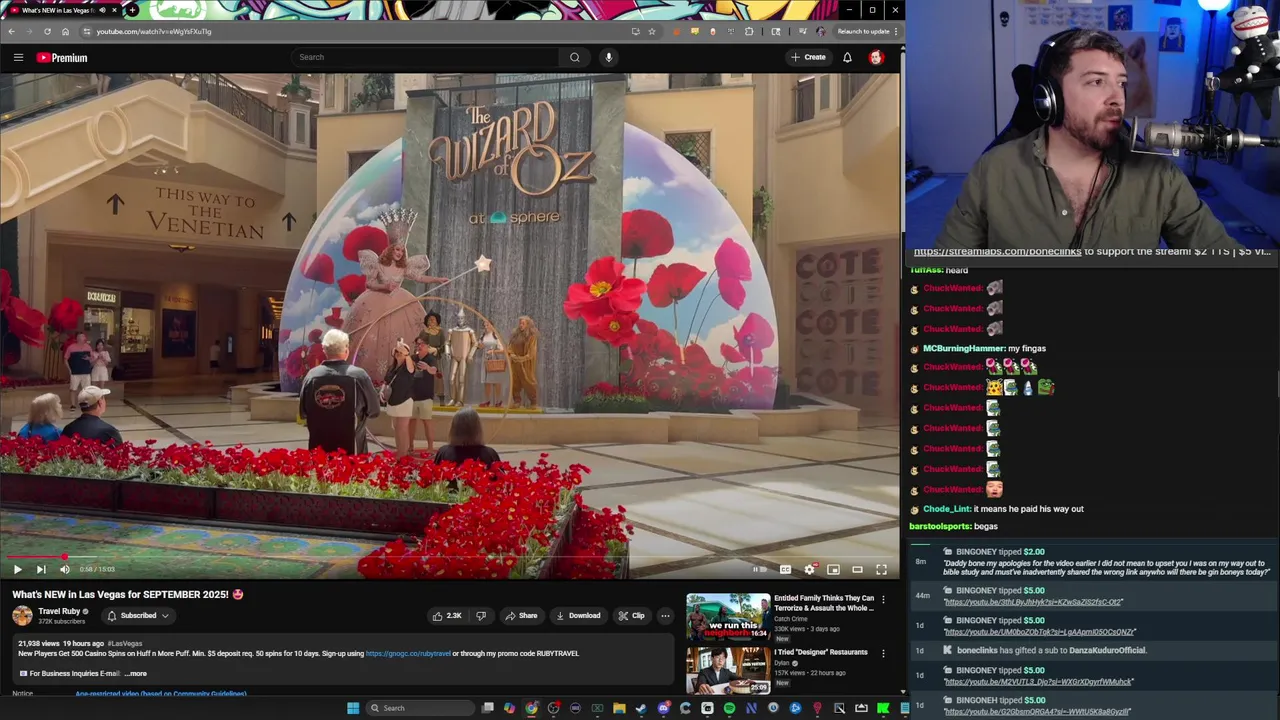The width and height of the screenshot is (1280, 720).
Task: Share the Las Vegas video
Action: click(521, 616)
